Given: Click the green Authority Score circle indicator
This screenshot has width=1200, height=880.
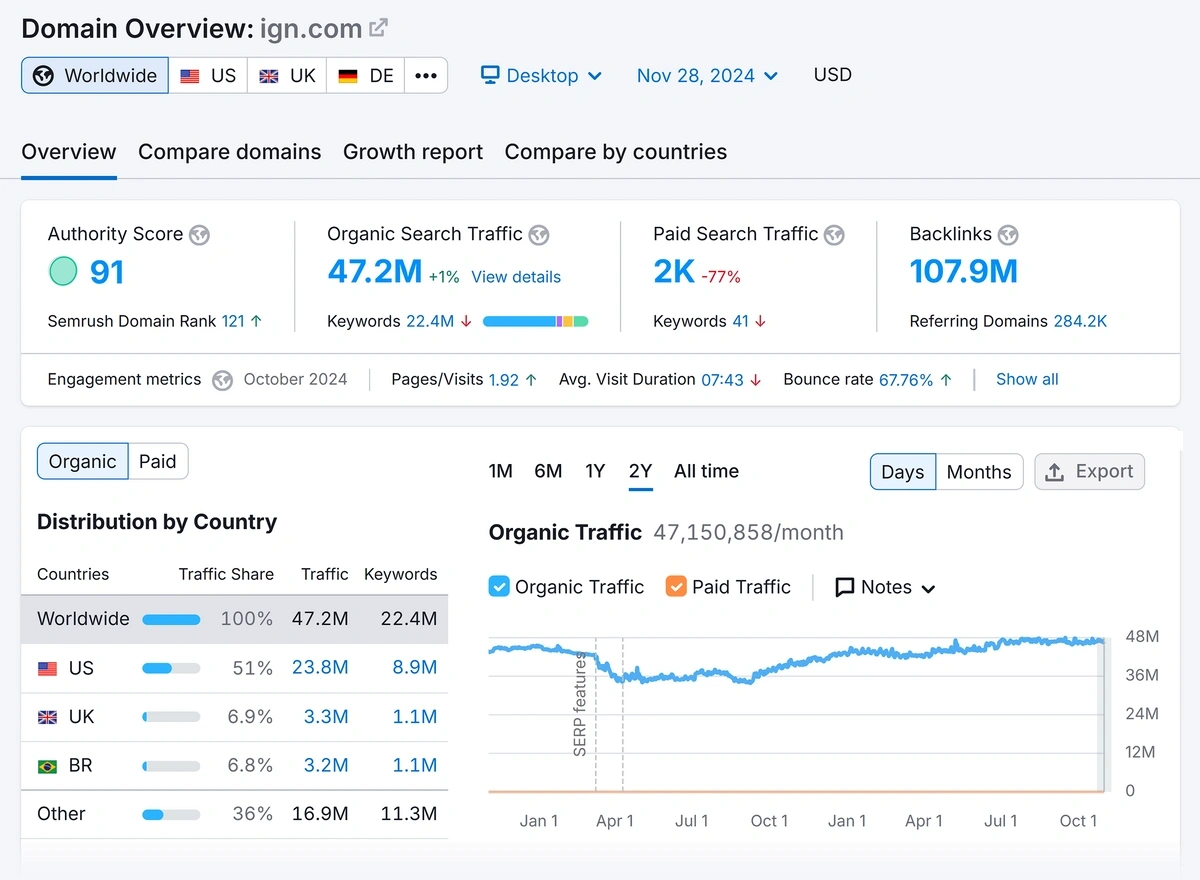Looking at the screenshot, I should tap(63, 271).
